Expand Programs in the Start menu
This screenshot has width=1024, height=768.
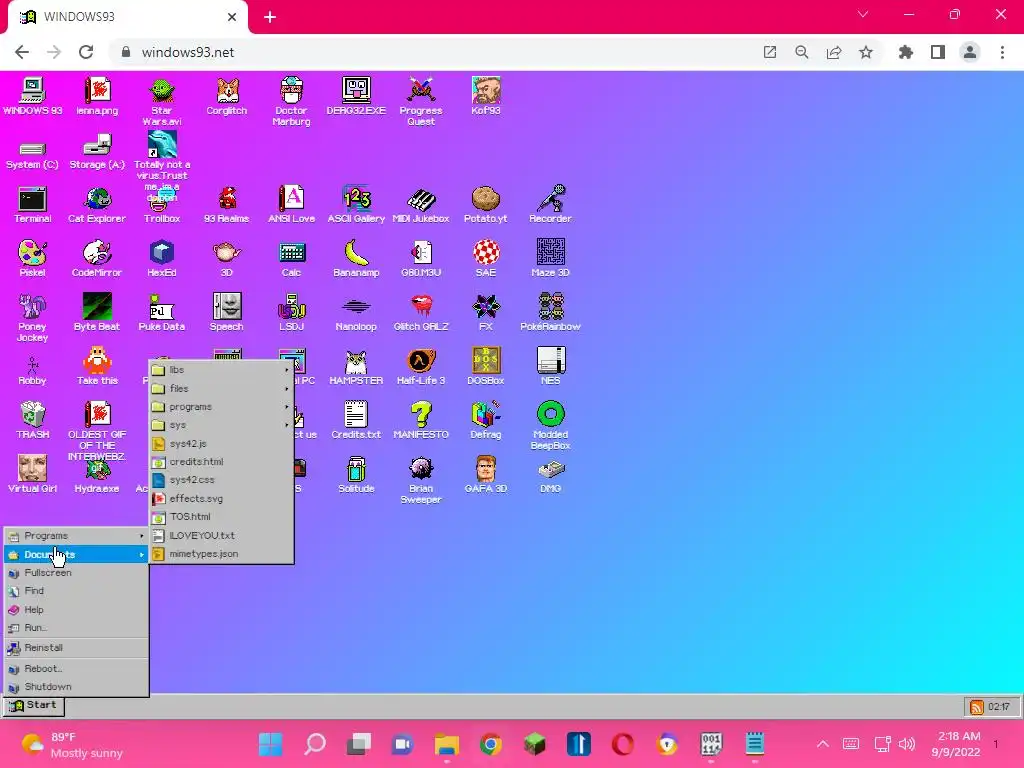(76, 536)
